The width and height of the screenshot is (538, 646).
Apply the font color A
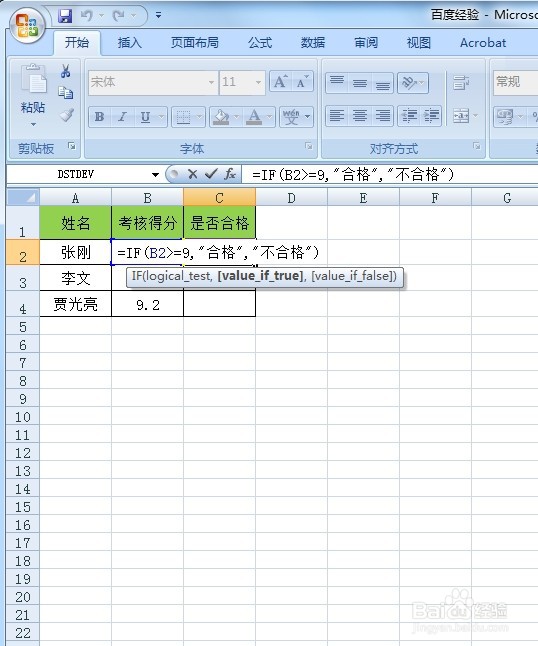pos(254,117)
